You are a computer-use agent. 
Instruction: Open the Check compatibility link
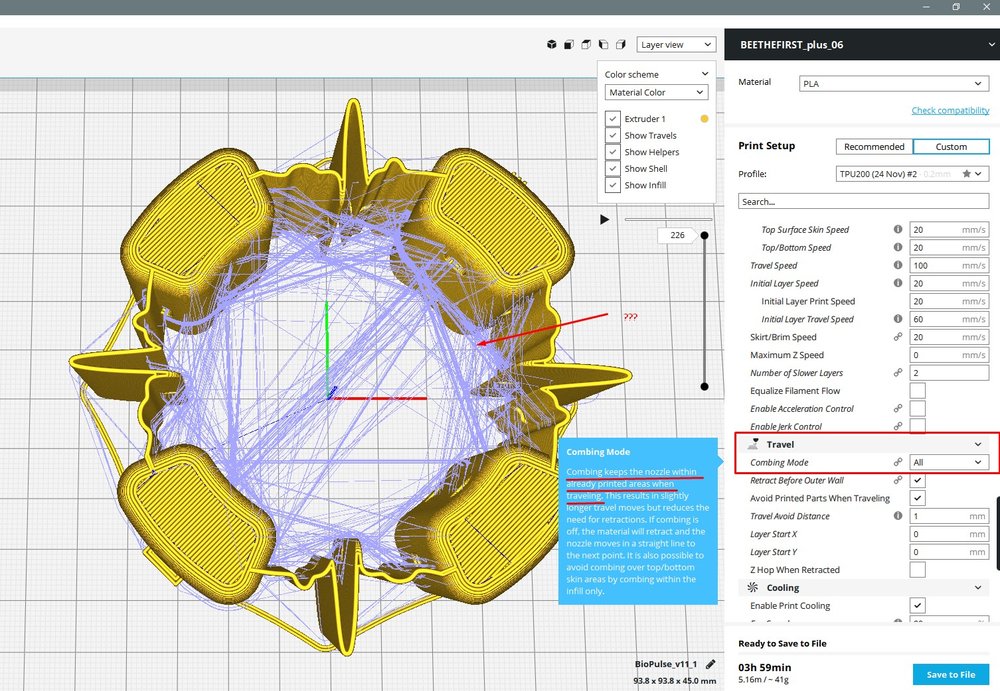[950, 110]
